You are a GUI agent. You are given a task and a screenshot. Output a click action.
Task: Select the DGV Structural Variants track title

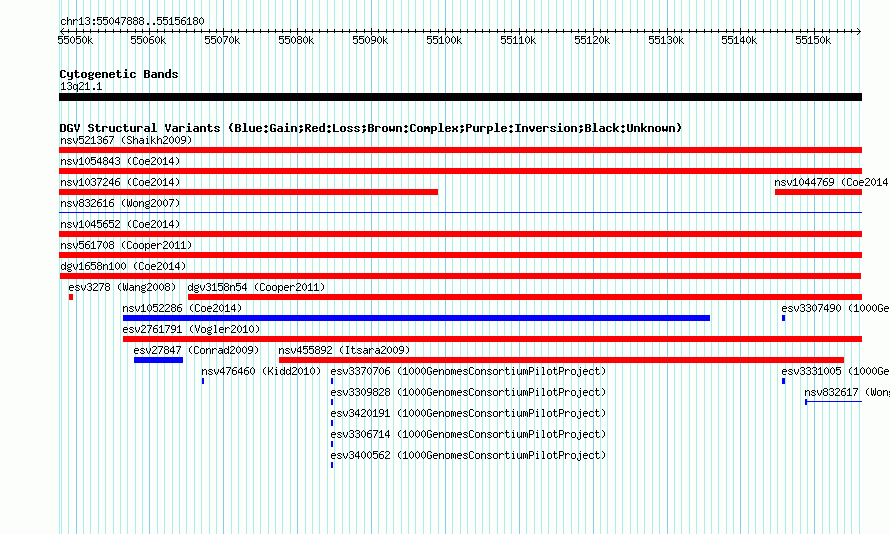click(370, 128)
